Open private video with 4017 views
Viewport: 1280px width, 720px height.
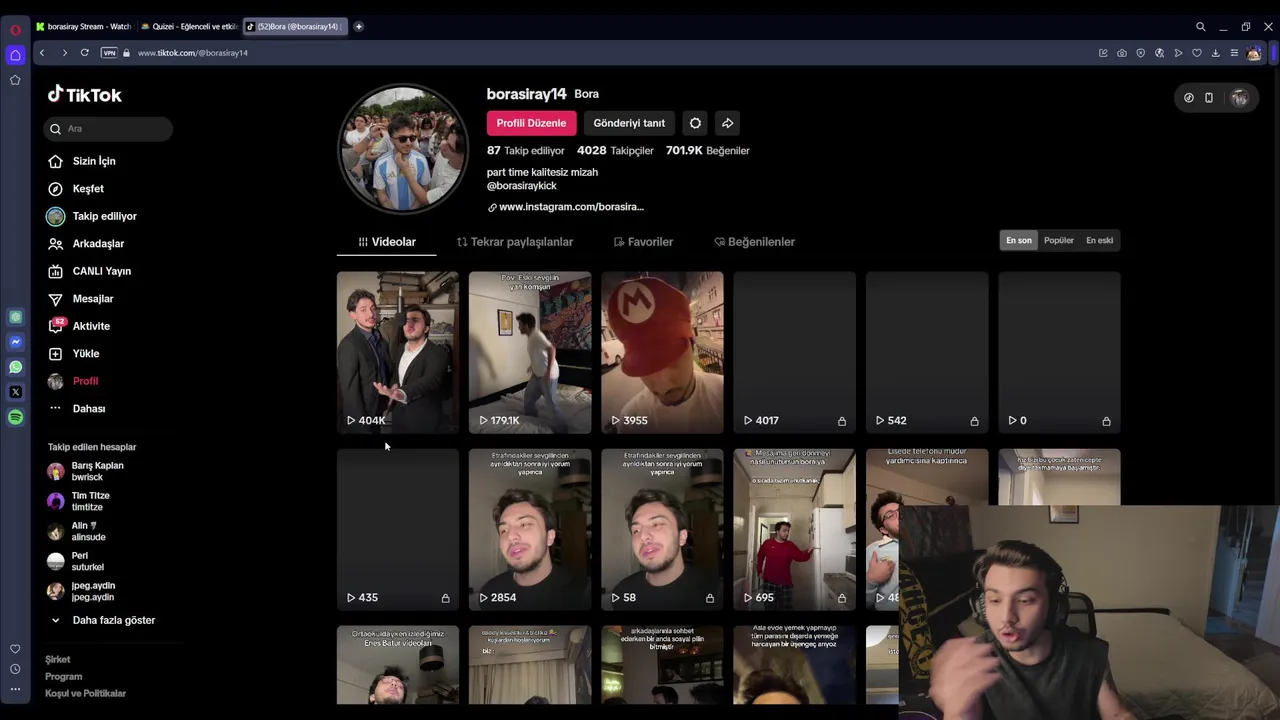pyautogui.click(x=795, y=352)
